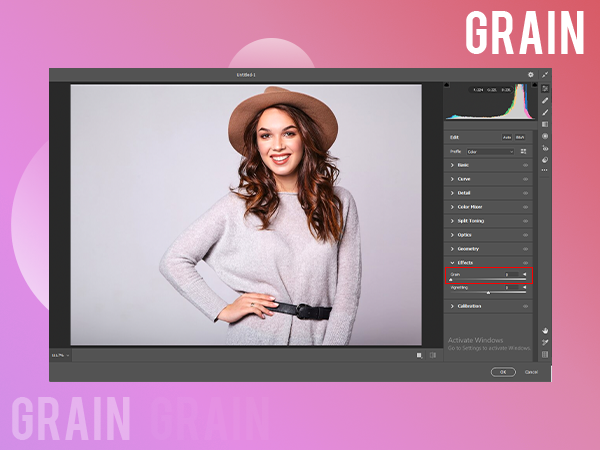The width and height of the screenshot is (600, 450).
Task: Select the Radial Filter tool
Action: pos(545,136)
